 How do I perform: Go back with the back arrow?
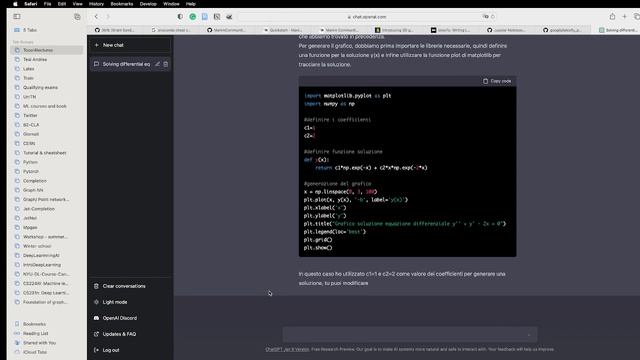(x=96, y=17)
